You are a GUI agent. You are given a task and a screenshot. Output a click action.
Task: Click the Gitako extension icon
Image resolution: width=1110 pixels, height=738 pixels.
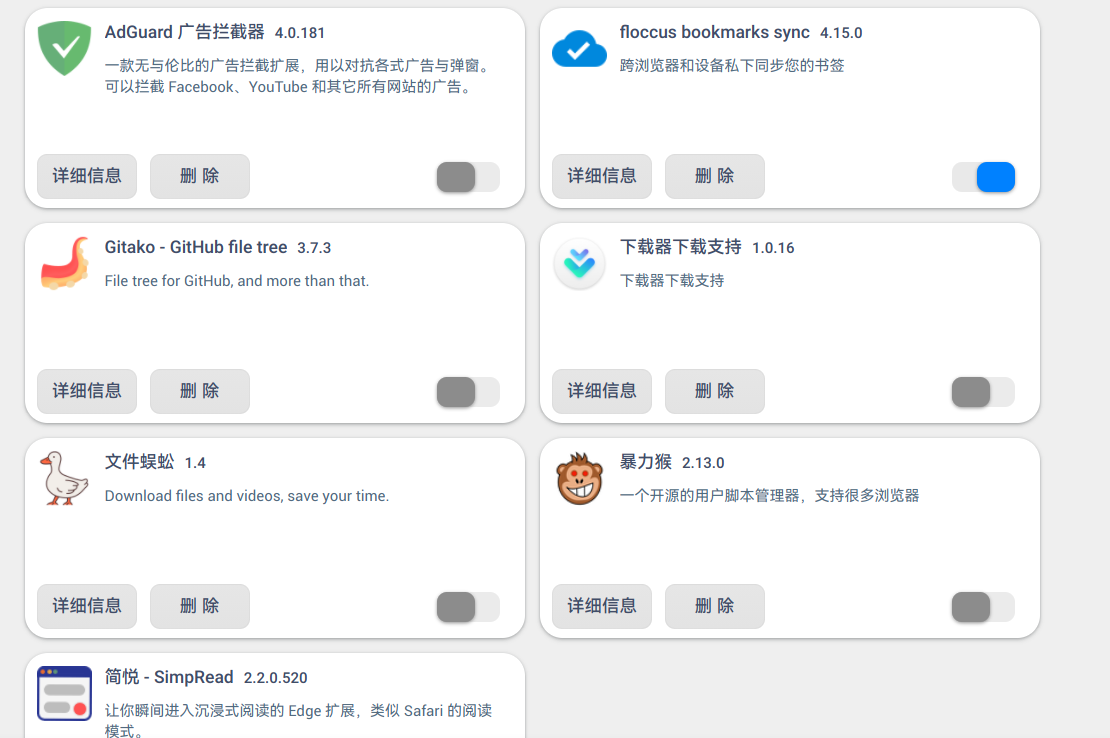[65, 263]
